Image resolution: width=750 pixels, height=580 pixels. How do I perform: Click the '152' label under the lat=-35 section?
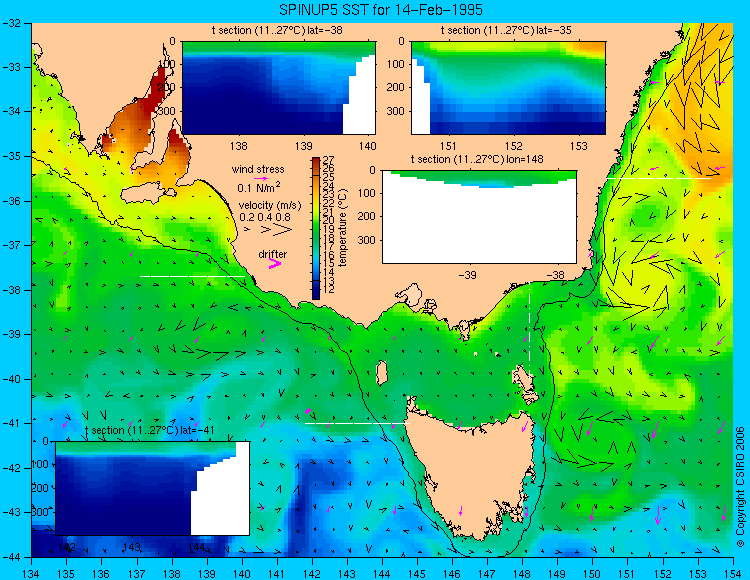[513, 146]
